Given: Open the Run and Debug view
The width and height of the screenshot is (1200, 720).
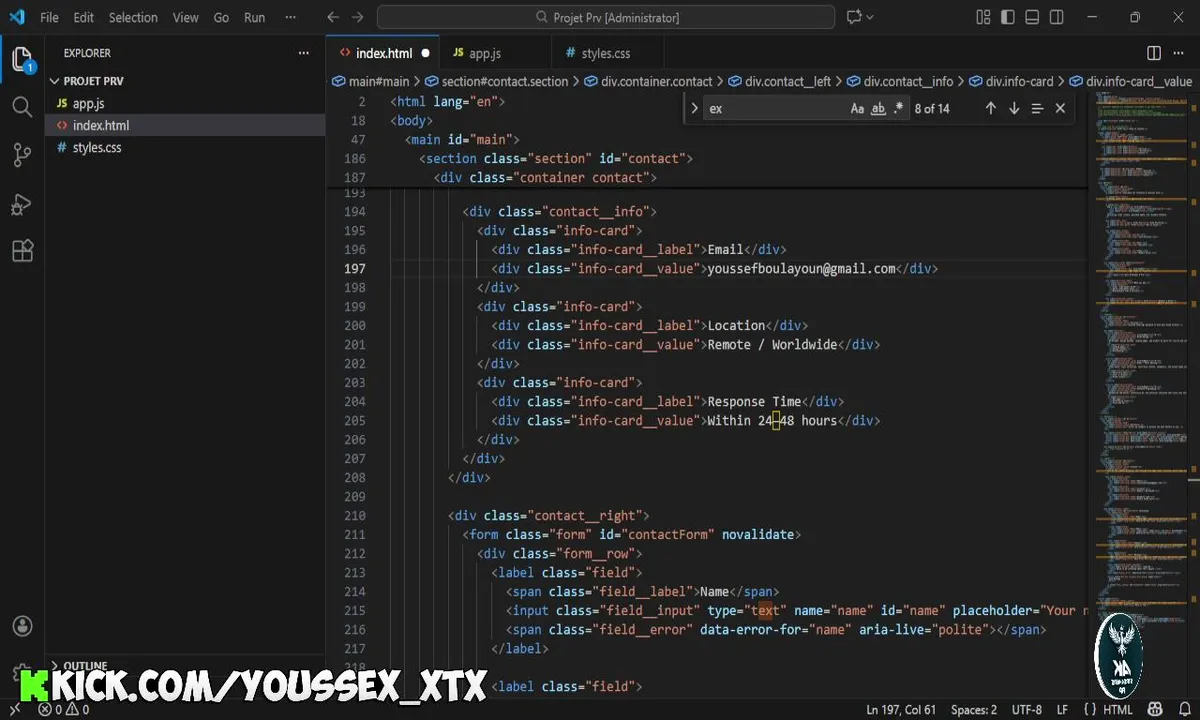Looking at the screenshot, I should tap(22, 204).
